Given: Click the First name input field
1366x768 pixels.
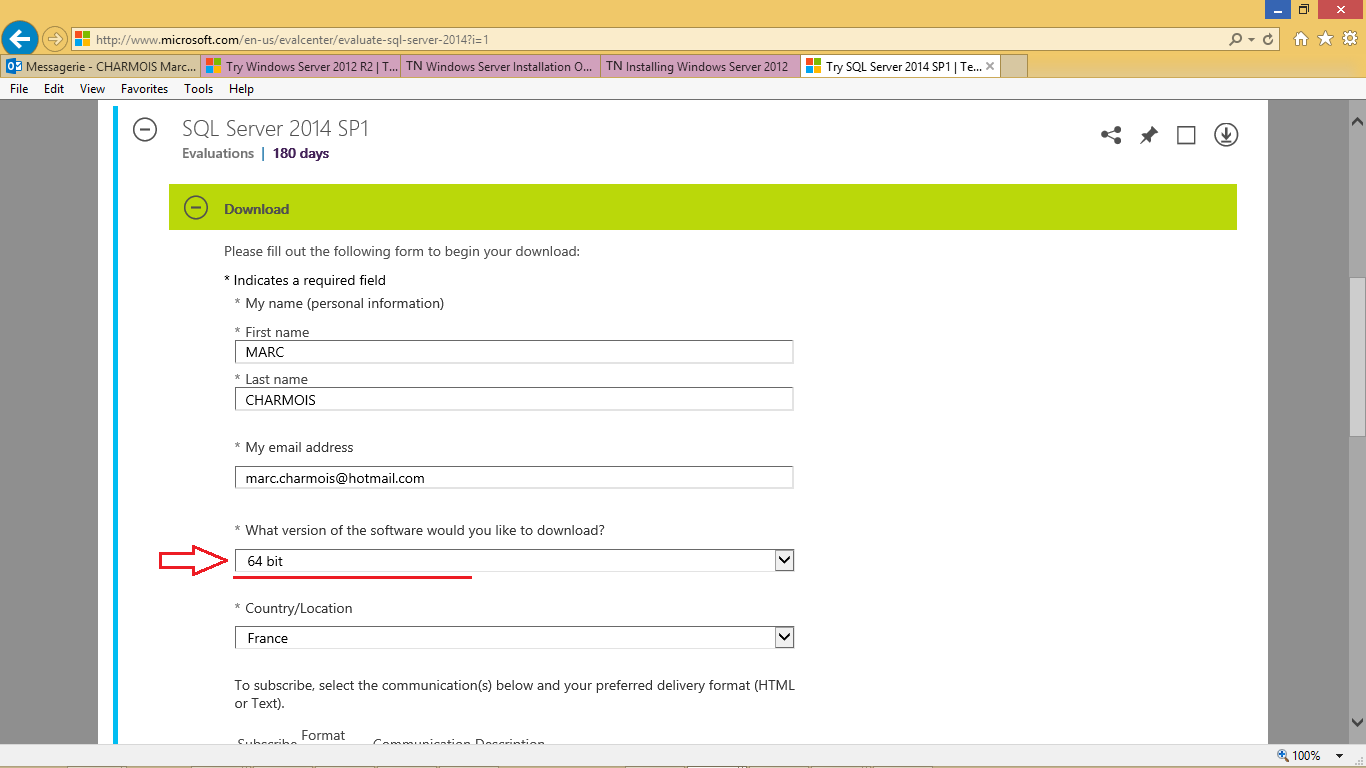Looking at the screenshot, I should coord(514,352).
